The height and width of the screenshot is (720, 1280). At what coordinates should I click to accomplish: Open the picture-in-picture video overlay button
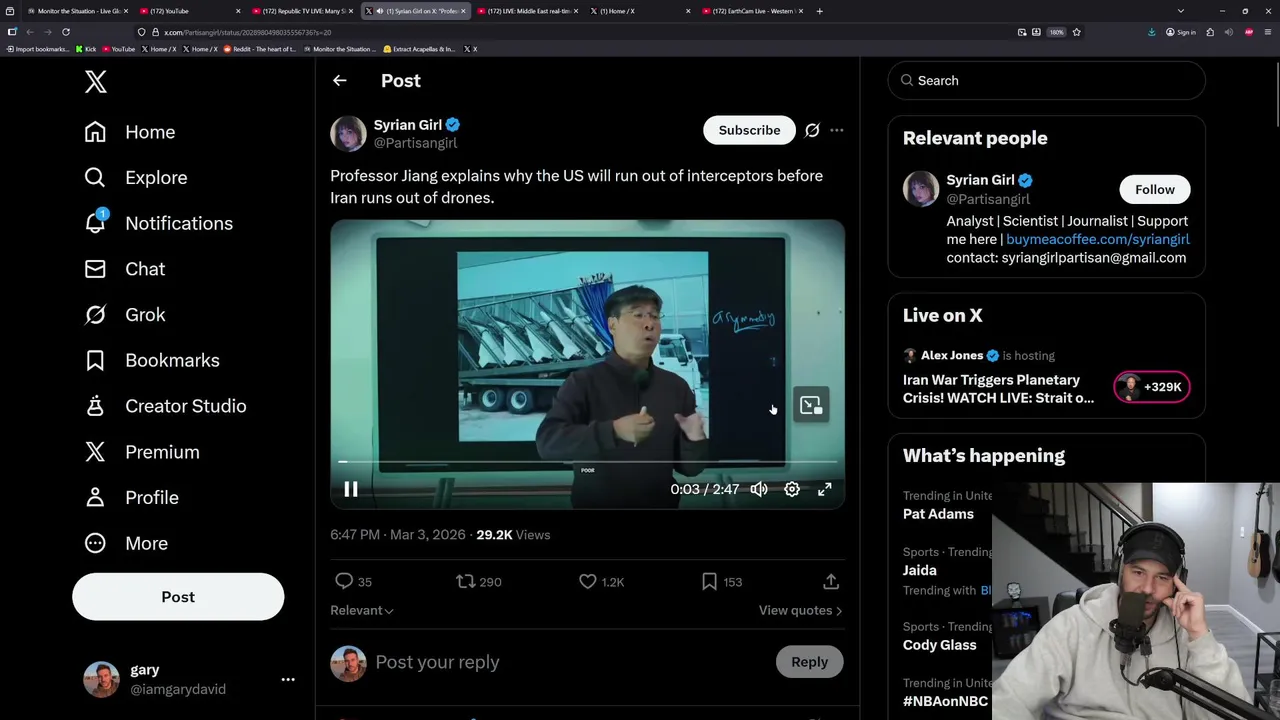811,405
